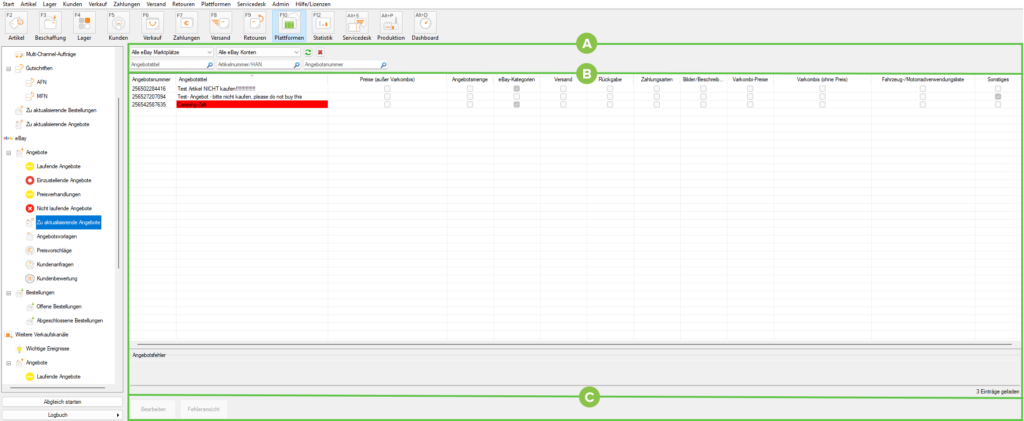
Task: Check eBay-Kategorien box for first listing
Action: (x=516, y=89)
